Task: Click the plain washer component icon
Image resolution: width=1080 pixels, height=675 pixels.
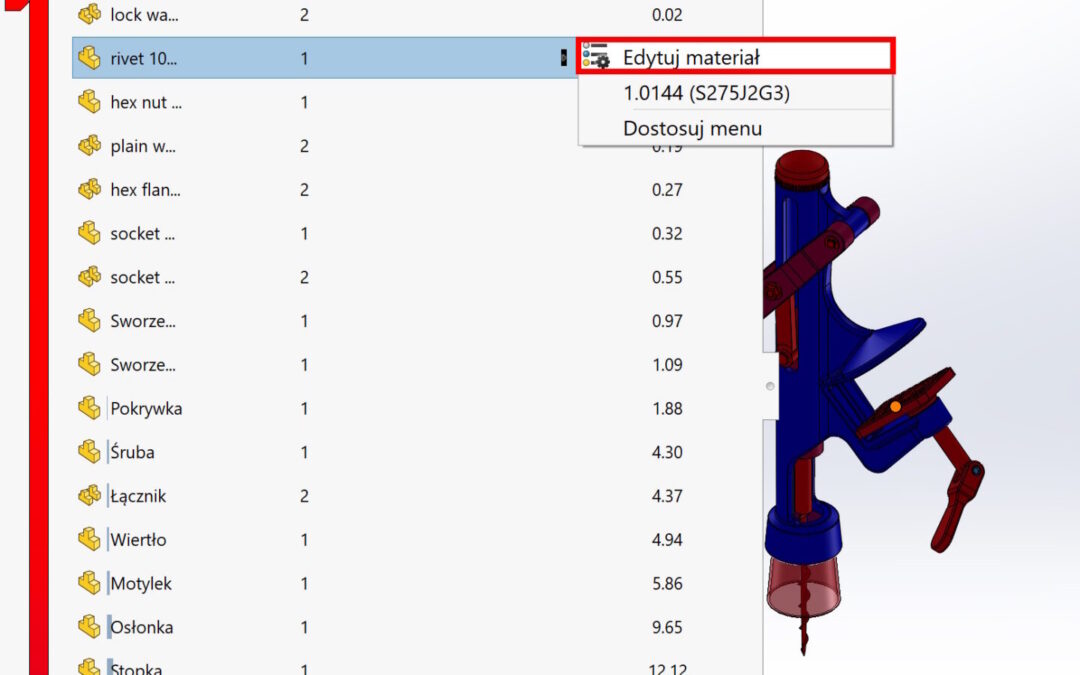Action: (90, 146)
